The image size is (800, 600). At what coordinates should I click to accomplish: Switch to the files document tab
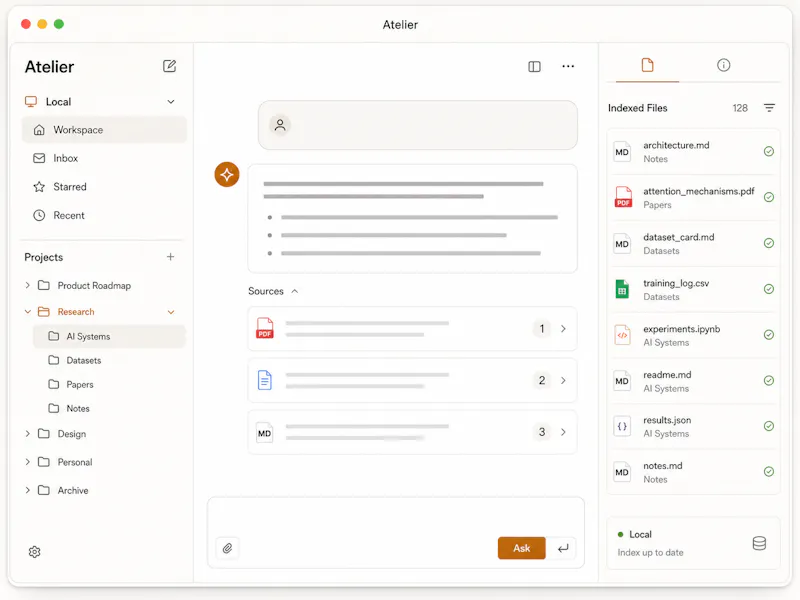[647, 65]
